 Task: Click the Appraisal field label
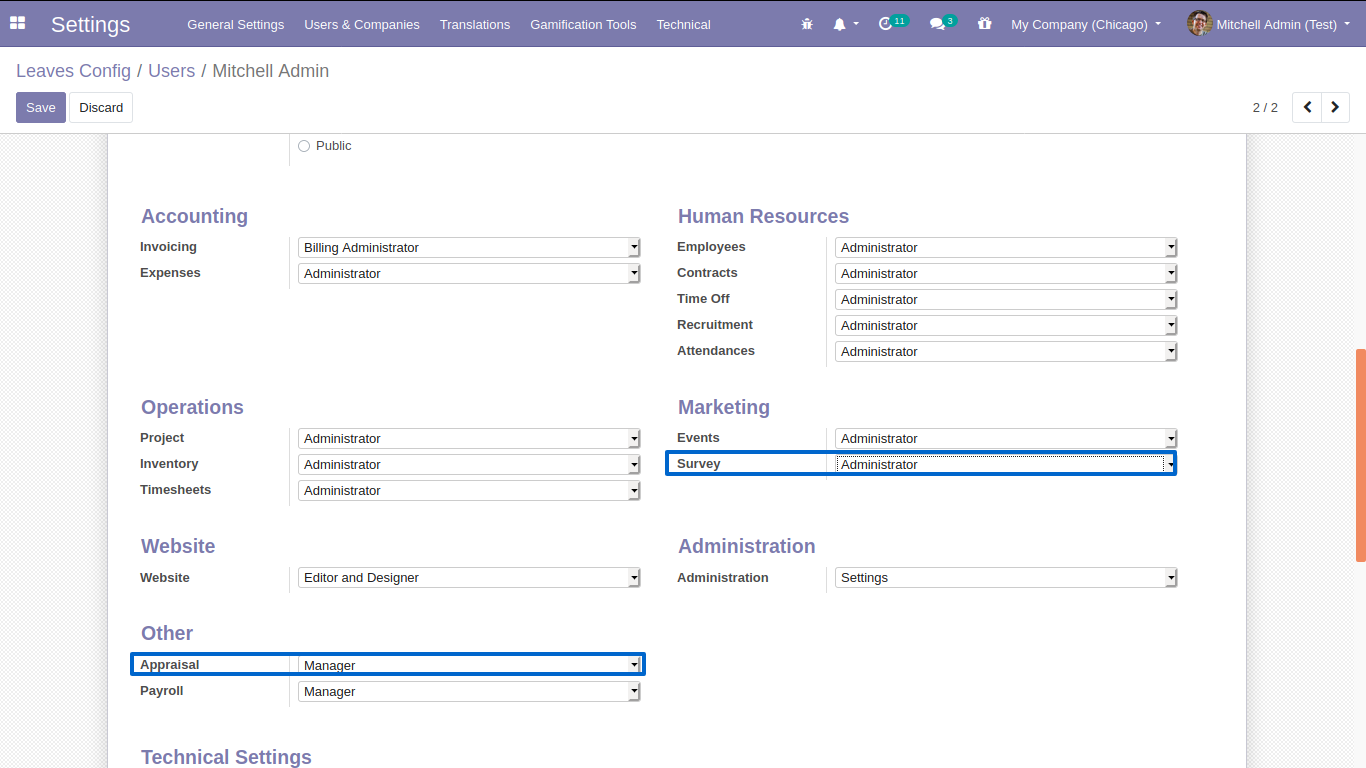(x=169, y=665)
